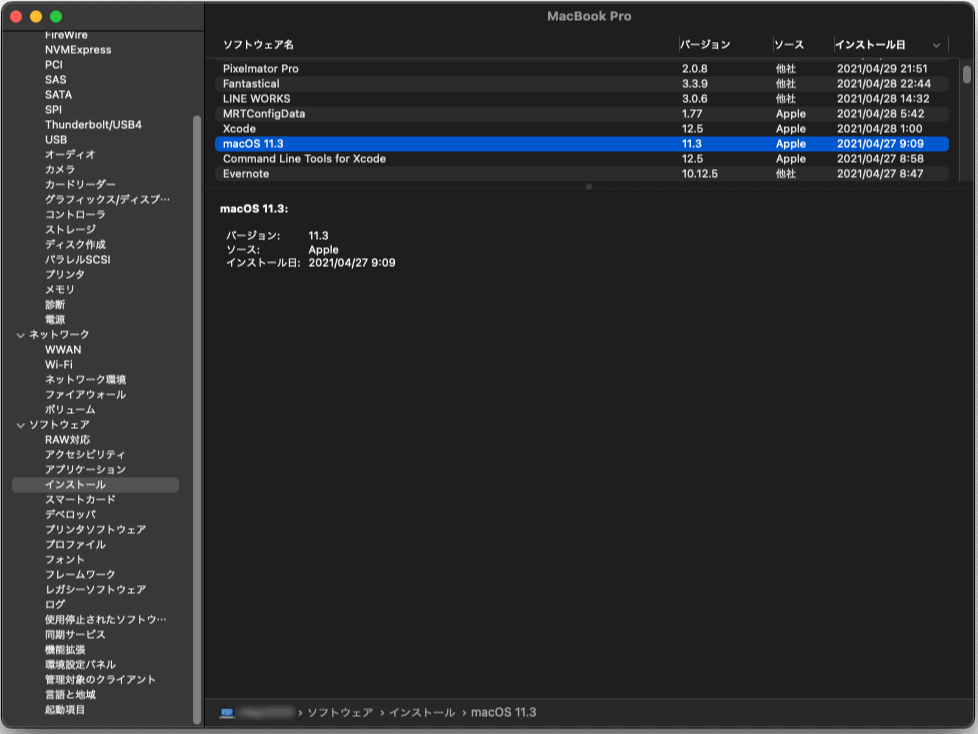The image size is (978, 734).
Task: Open パラレルSCSI in sidebar
Action: (78, 259)
